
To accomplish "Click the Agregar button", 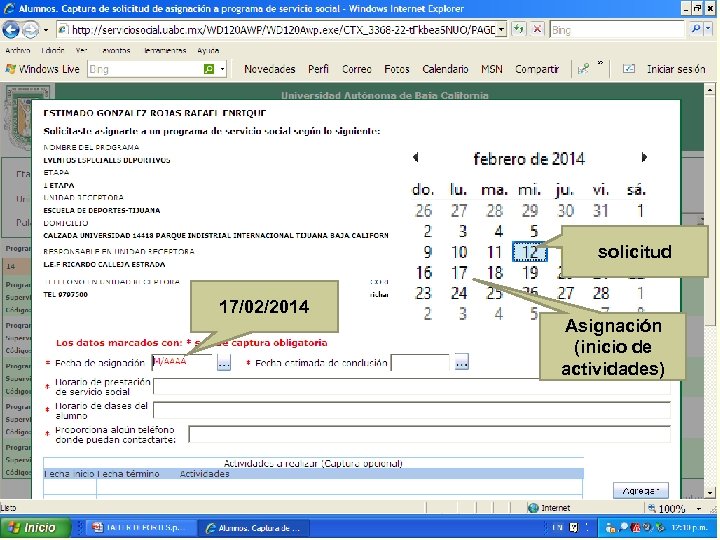I will pos(641,490).
